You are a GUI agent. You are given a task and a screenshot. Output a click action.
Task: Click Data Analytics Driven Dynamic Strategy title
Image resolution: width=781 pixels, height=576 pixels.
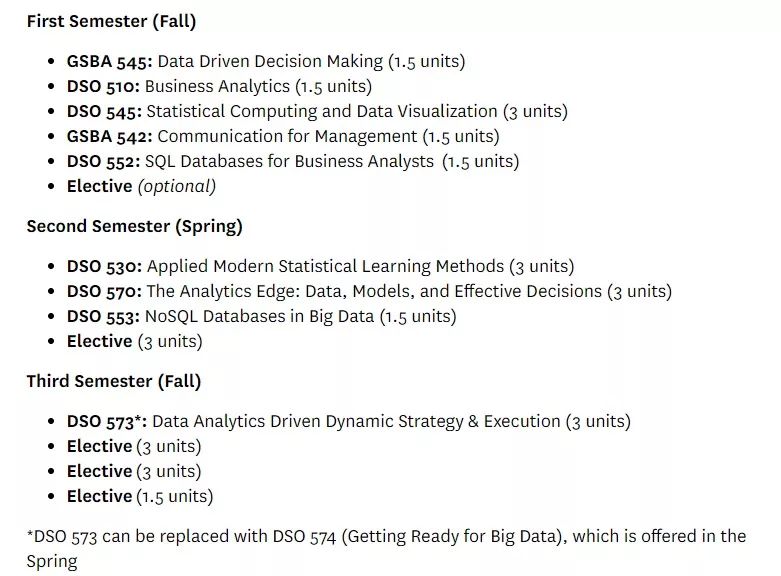(356, 421)
